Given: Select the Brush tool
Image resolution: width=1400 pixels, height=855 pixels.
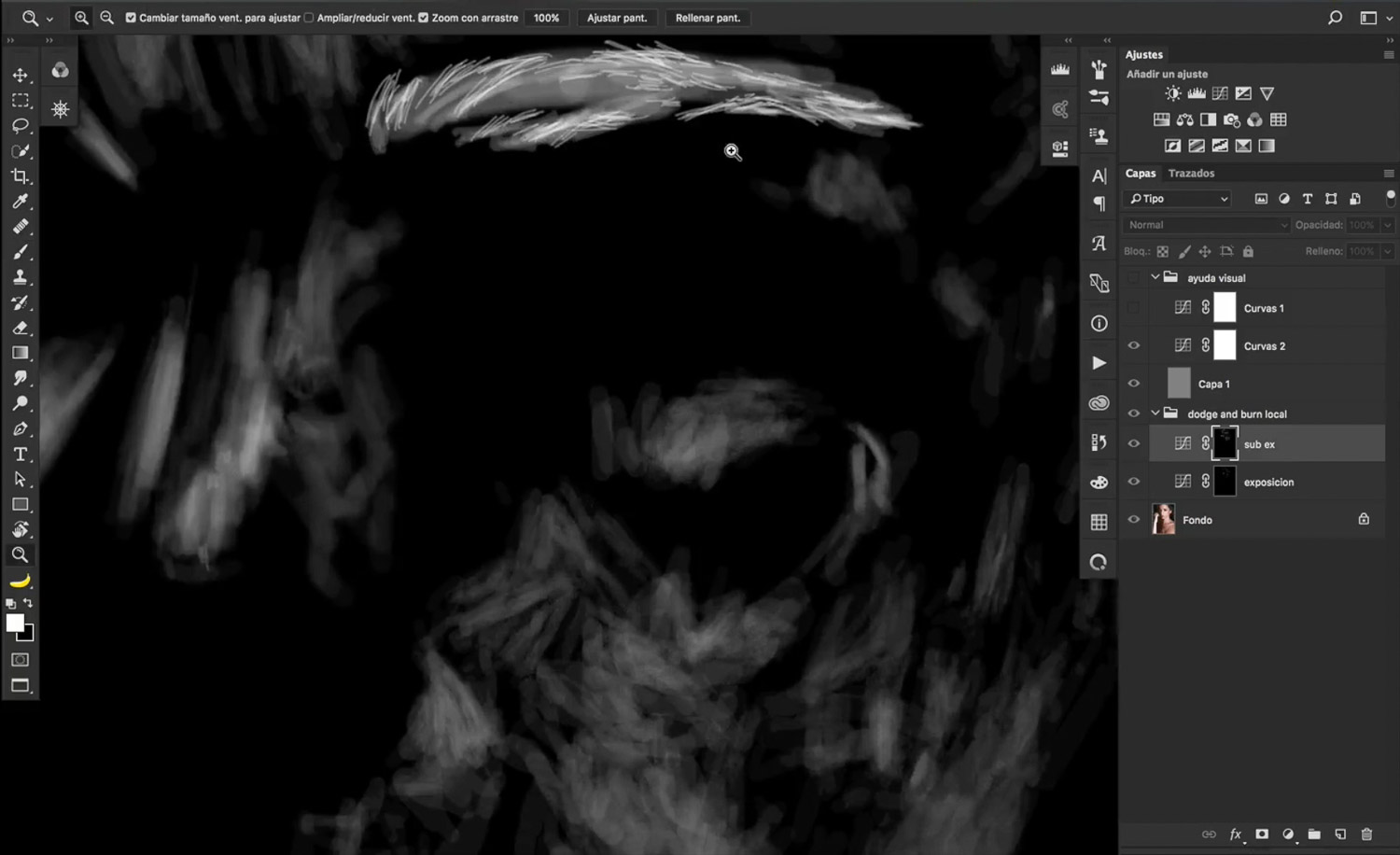Looking at the screenshot, I should (20, 251).
